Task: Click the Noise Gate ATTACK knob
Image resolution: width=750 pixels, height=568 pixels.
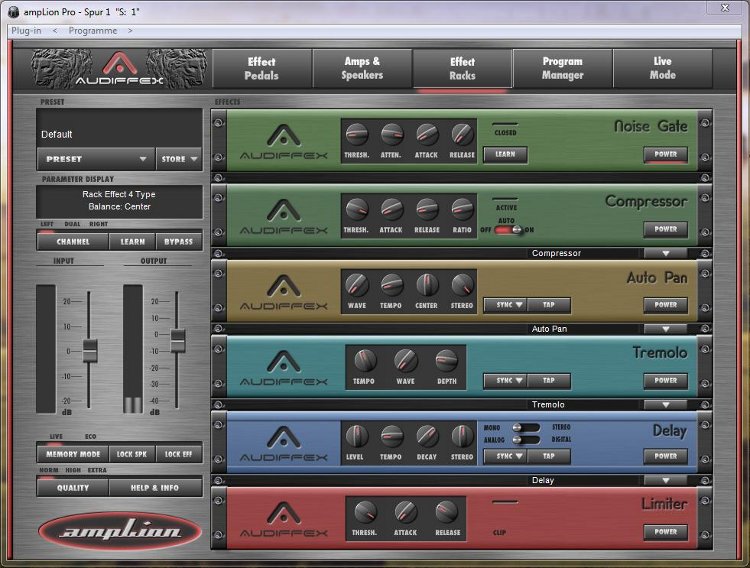Action: (x=427, y=134)
